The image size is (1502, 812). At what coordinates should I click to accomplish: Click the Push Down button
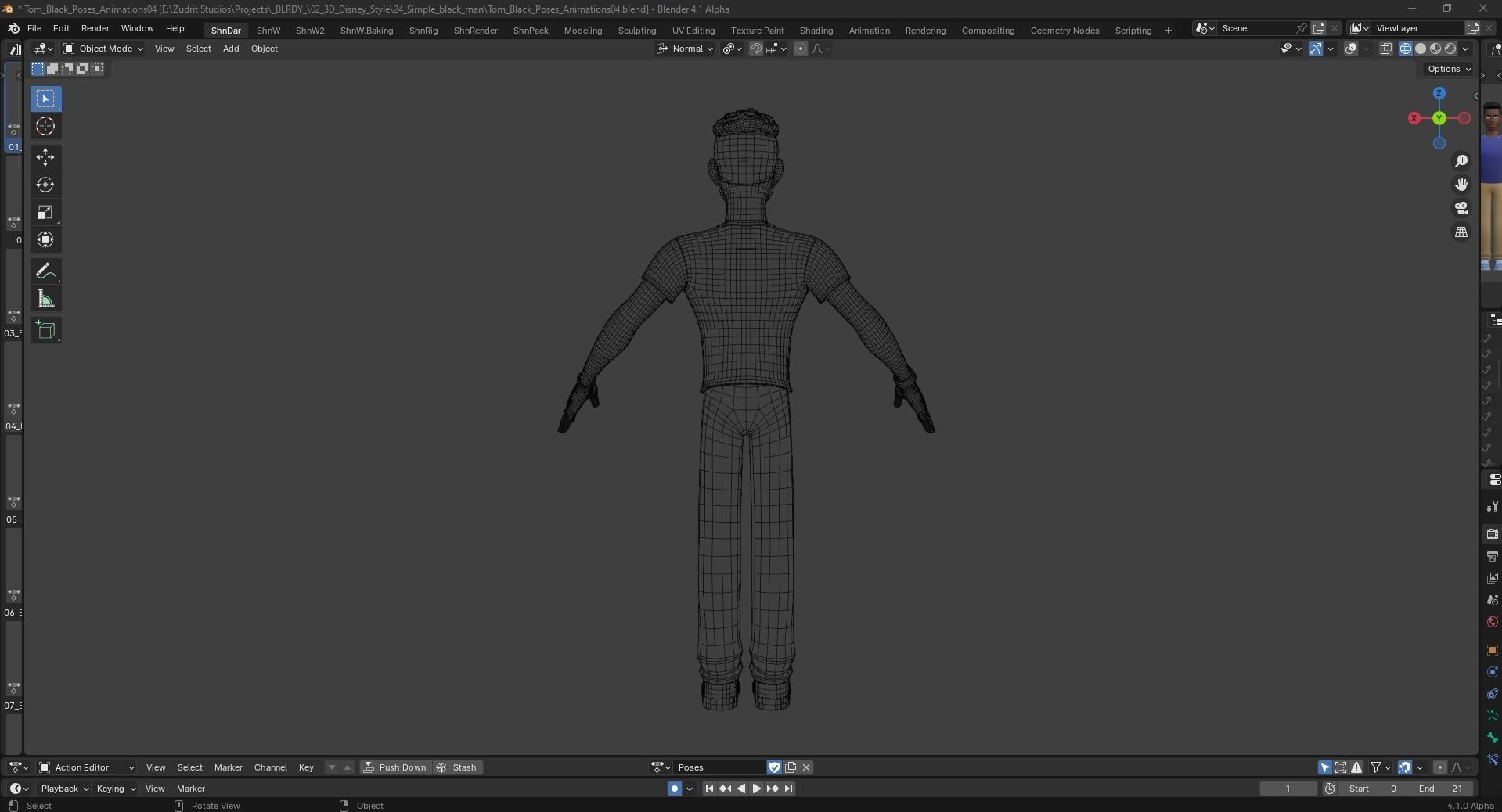click(x=395, y=767)
